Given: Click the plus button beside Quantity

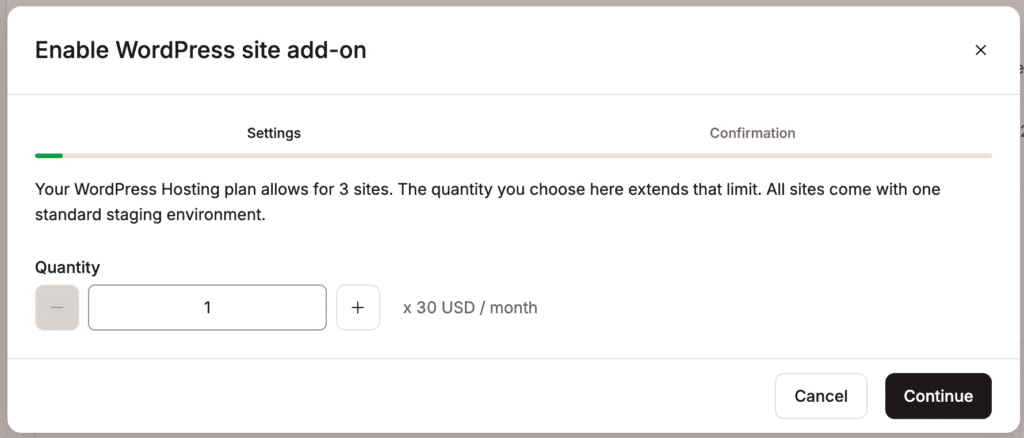Looking at the screenshot, I should (x=358, y=307).
